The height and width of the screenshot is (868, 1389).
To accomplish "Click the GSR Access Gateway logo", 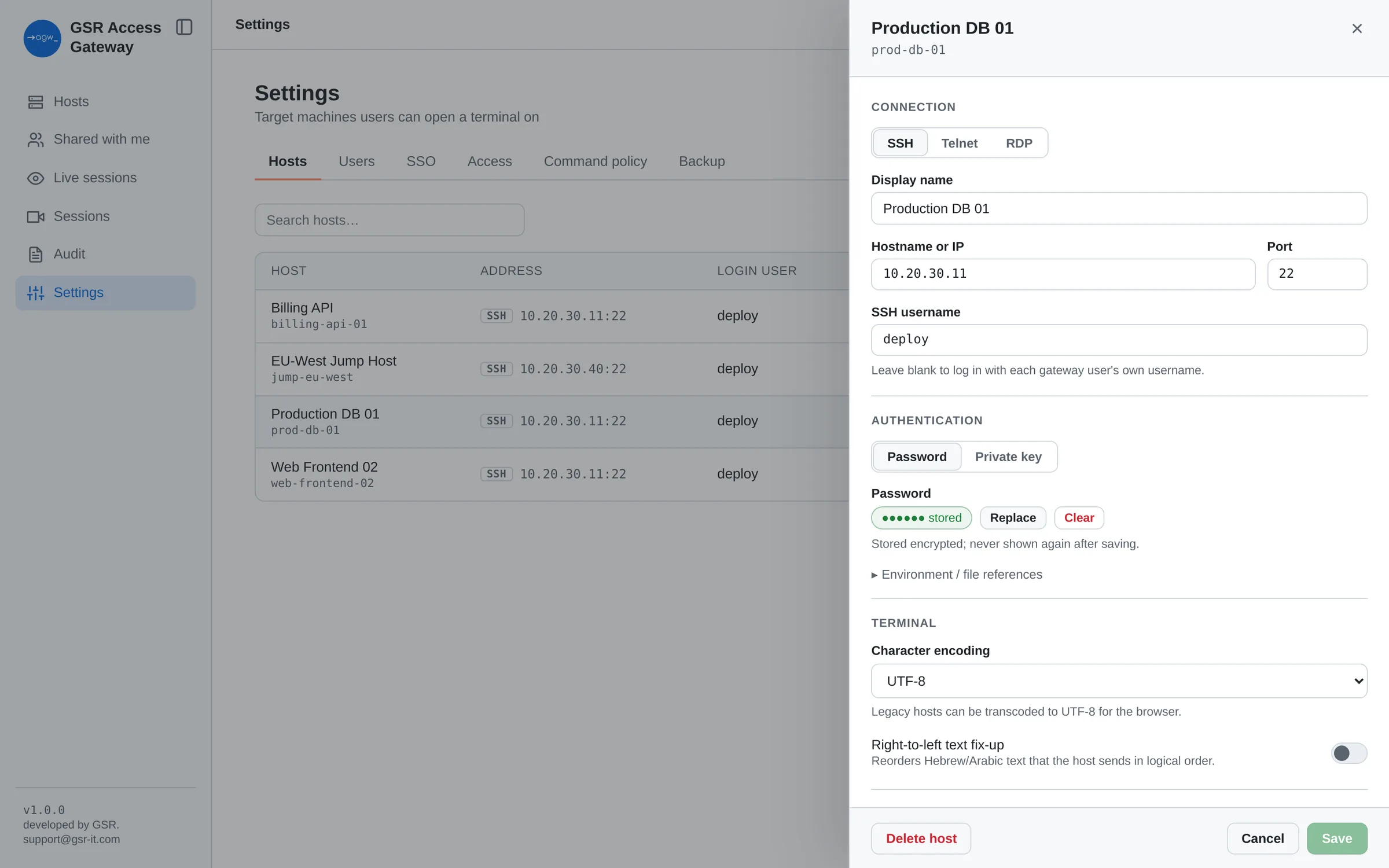I will 42,38.
